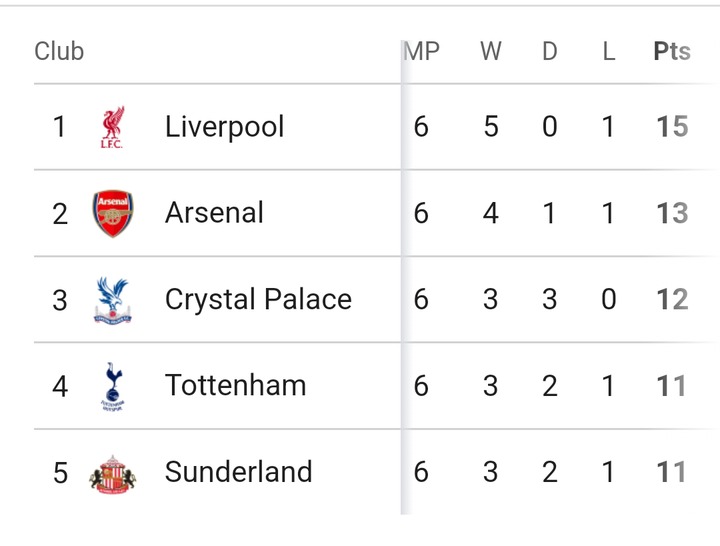Click the Club column header
Screen dimensions: 720x546
coord(59,52)
